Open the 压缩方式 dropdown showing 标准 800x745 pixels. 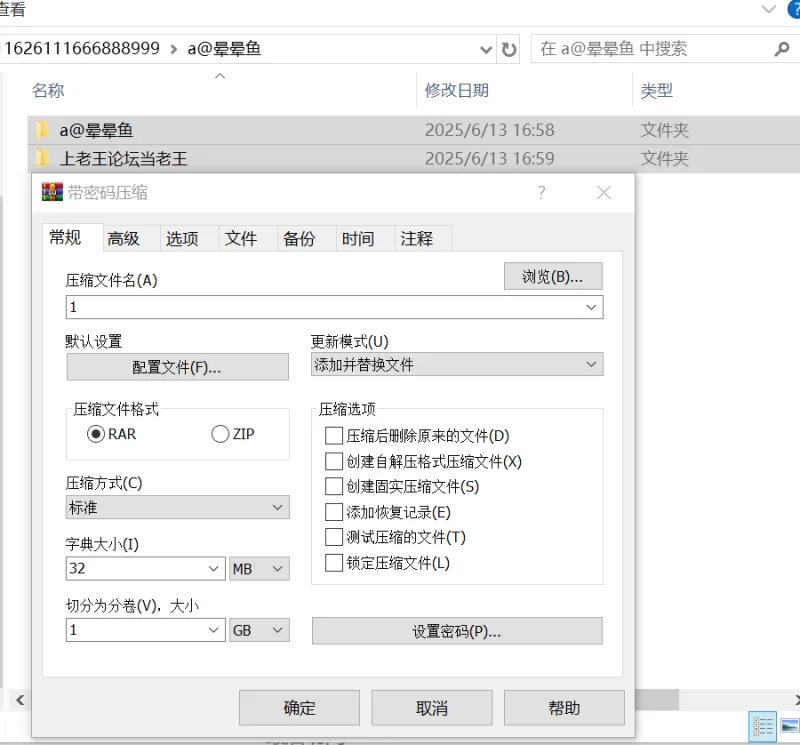[x=178, y=507]
